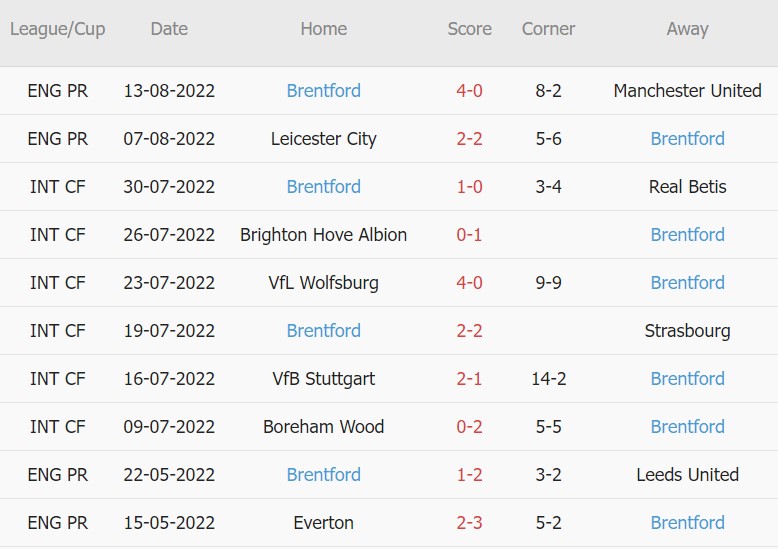Open 2-3 score of Everton match
The width and height of the screenshot is (778, 549).
[469, 523]
